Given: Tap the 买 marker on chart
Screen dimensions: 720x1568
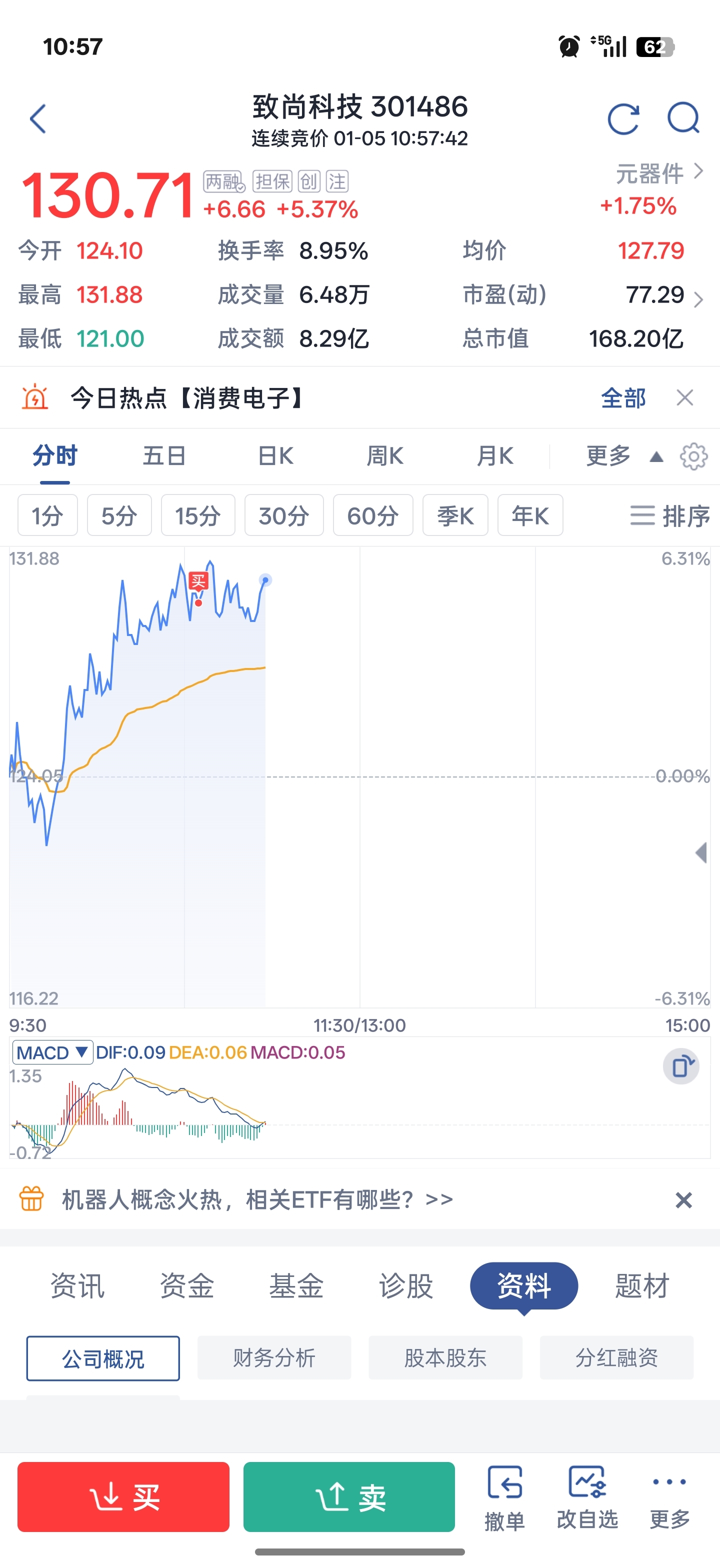Looking at the screenshot, I should 198,581.
